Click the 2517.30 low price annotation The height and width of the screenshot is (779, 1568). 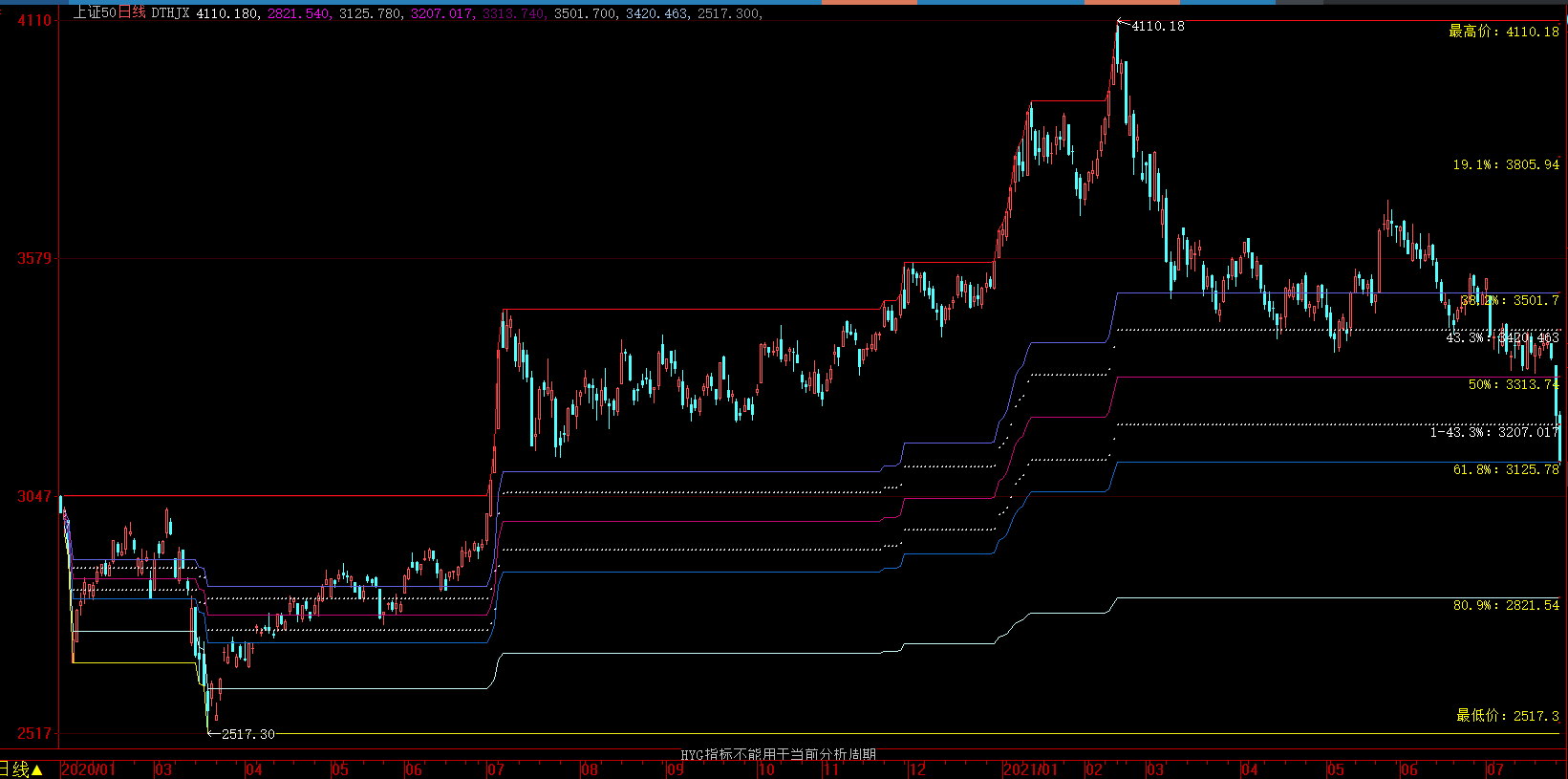tap(248, 734)
